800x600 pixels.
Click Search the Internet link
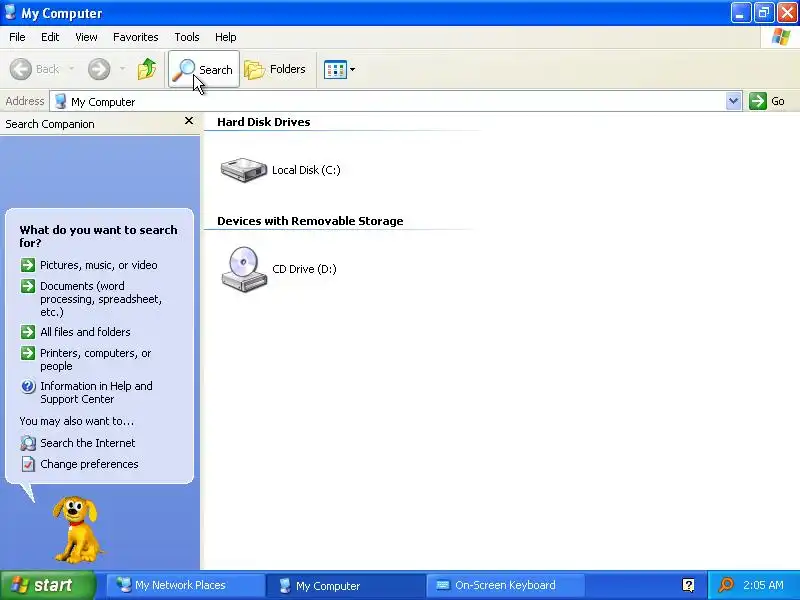(88, 443)
